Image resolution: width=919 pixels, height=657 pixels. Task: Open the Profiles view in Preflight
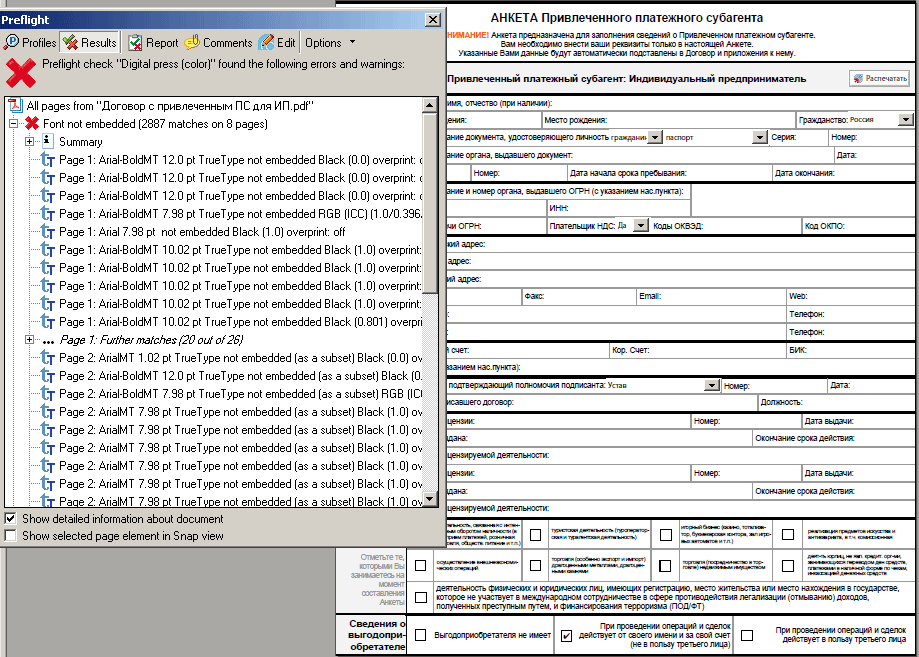pos(30,43)
